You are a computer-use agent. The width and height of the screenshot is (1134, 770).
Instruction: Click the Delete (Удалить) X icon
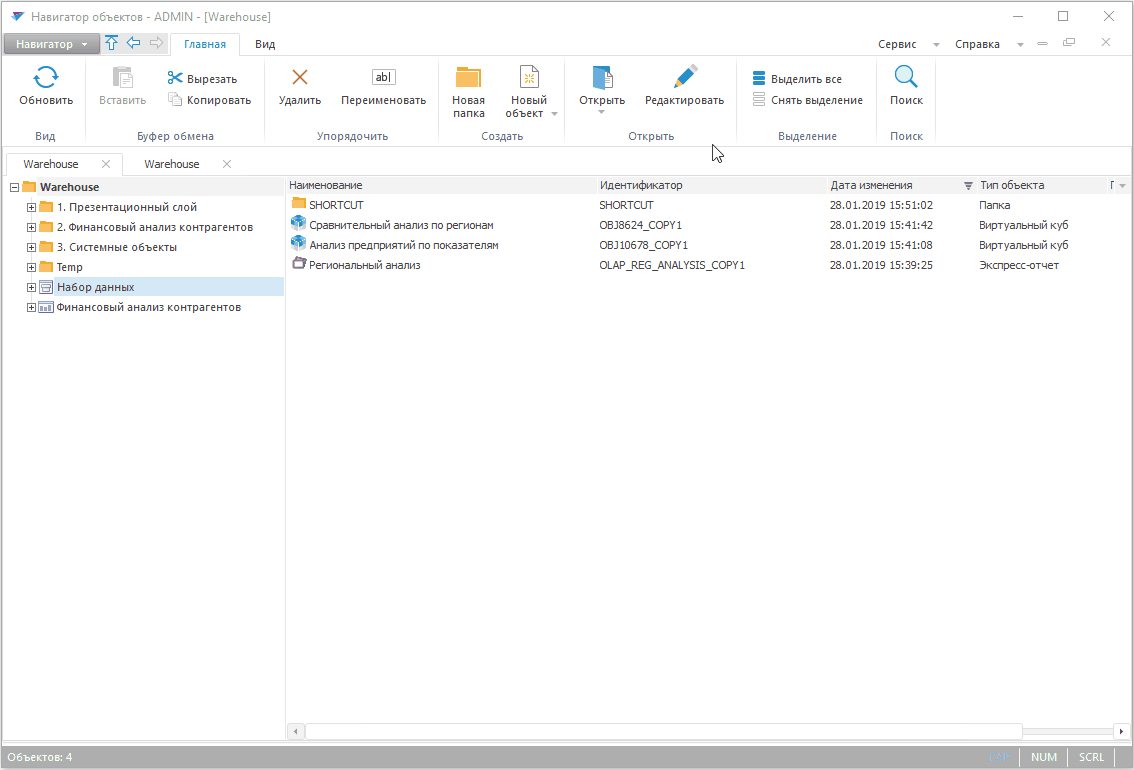299,79
